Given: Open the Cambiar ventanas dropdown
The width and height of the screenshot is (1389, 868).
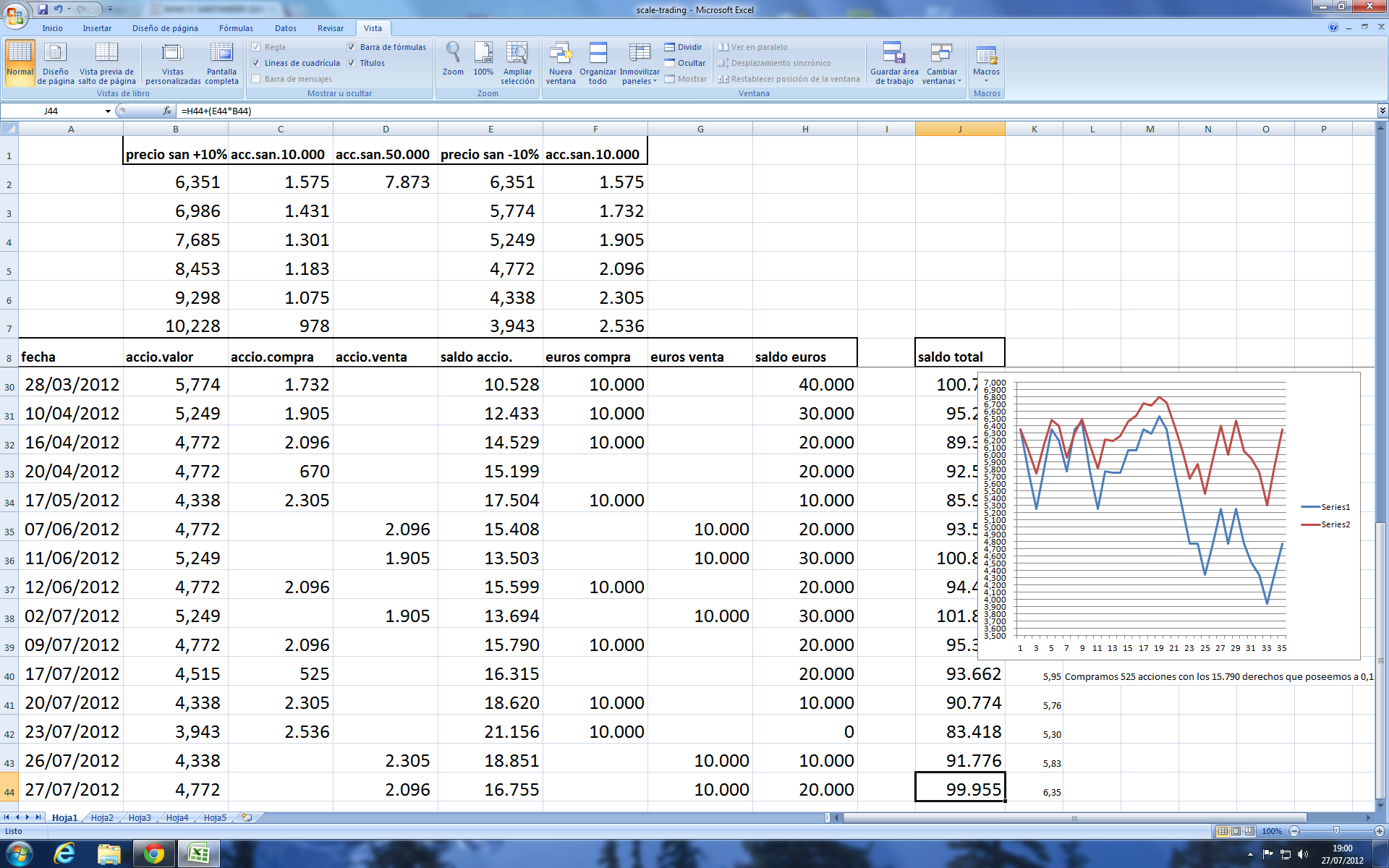Looking at the screenshot, I should coord(941,63).
